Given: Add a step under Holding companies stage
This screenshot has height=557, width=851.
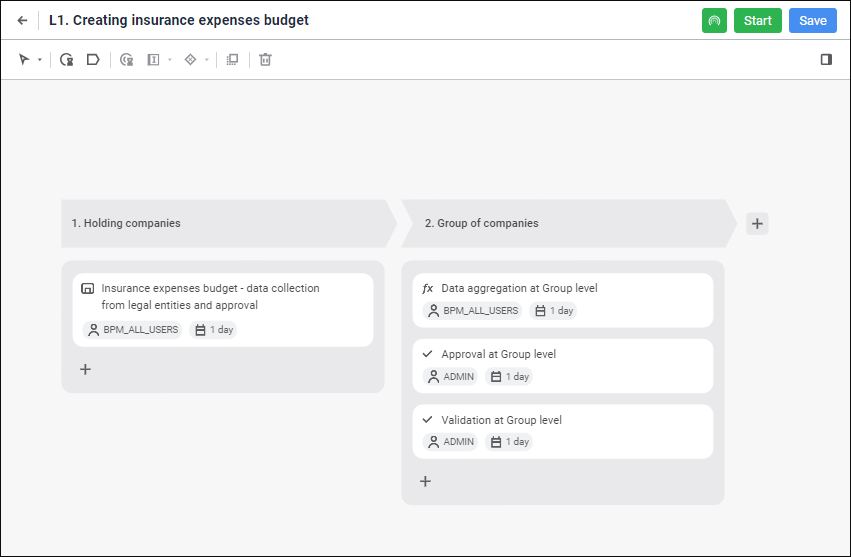Looking at the screenshot, I should pyautogui.click(x=86, y=369).
